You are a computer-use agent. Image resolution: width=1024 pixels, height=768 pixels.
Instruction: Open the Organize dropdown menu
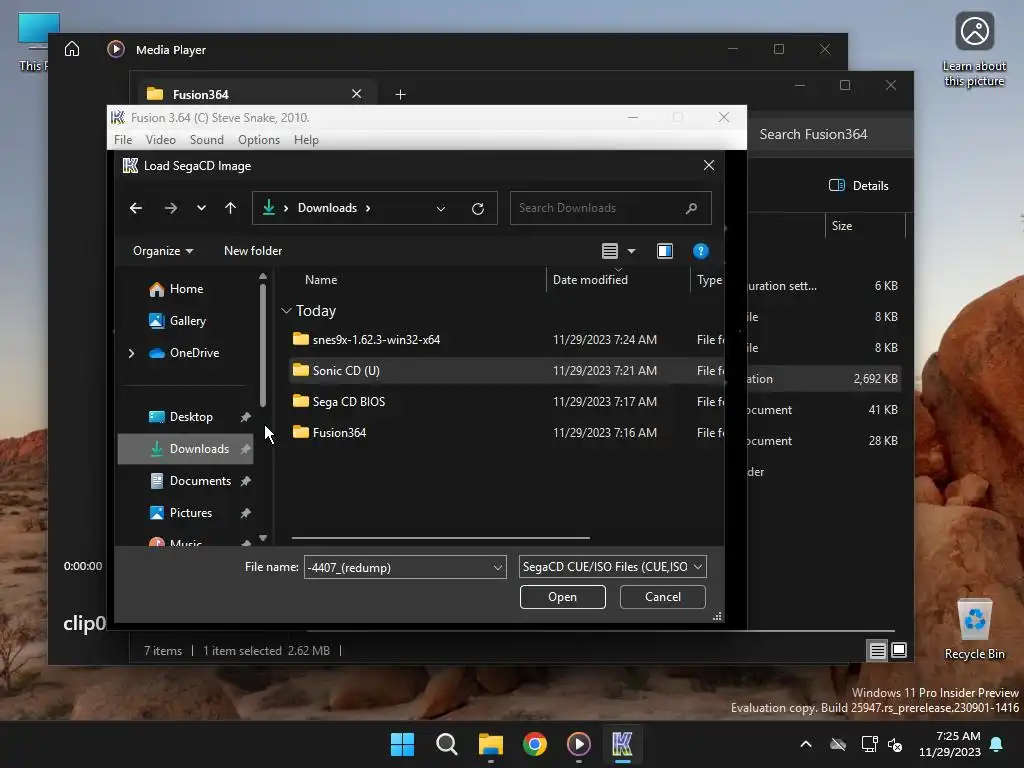163,251
